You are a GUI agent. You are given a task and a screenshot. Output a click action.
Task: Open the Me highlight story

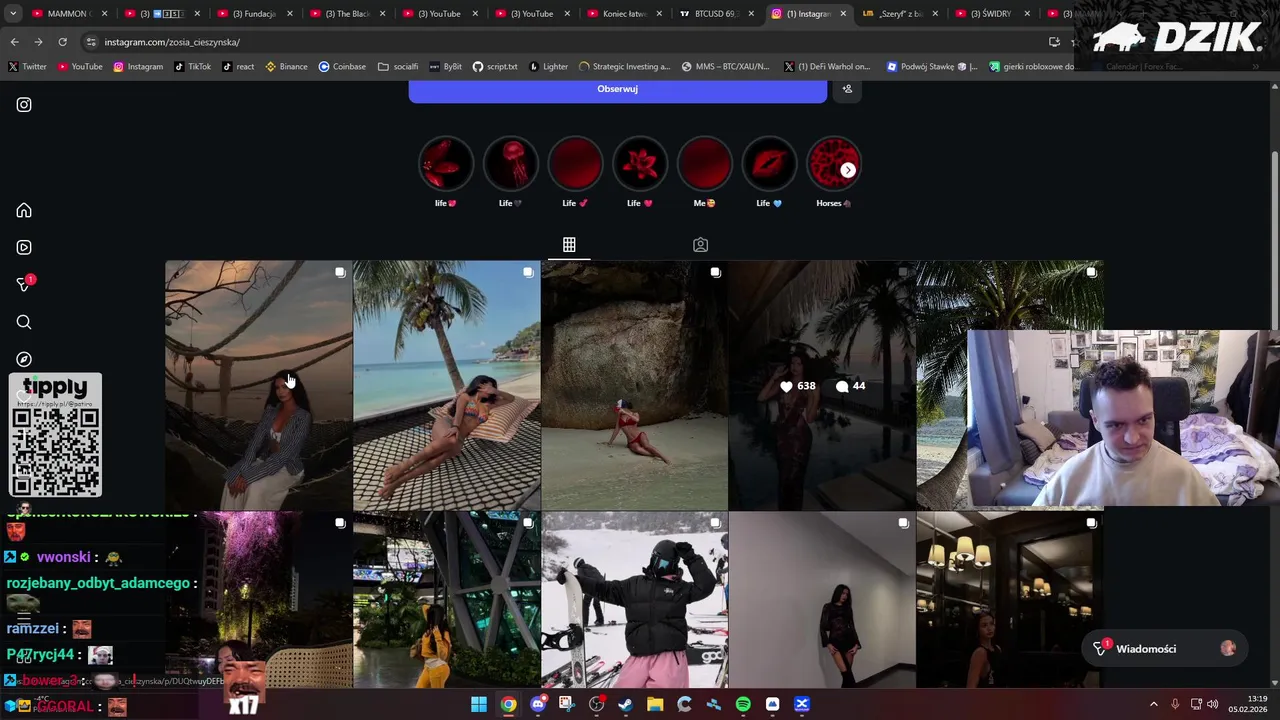pos(705,172)
